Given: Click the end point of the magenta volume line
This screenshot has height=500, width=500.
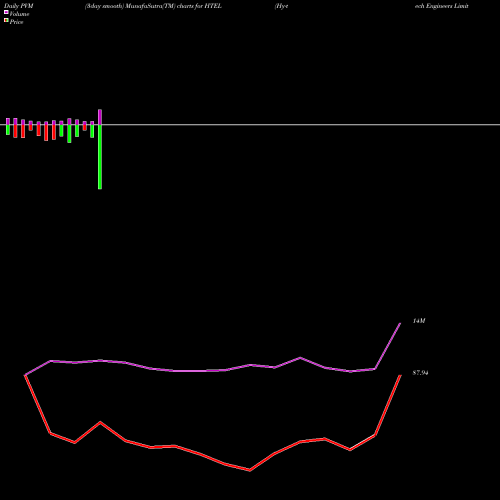Looking at the screenshot, I should (x=400, y=323).
